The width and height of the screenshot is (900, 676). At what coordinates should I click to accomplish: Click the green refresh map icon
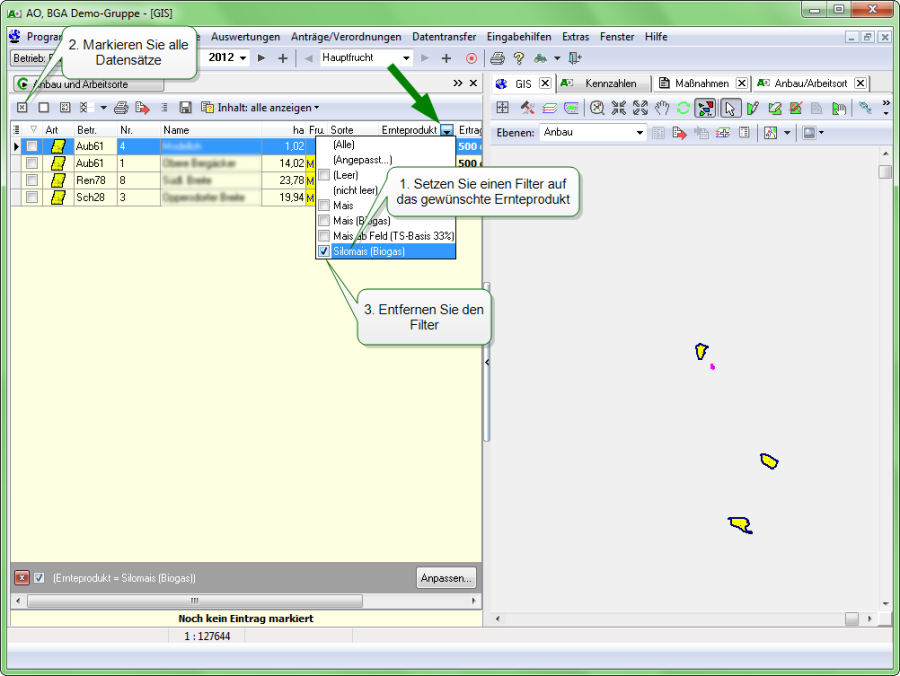[x=684, y=108]
